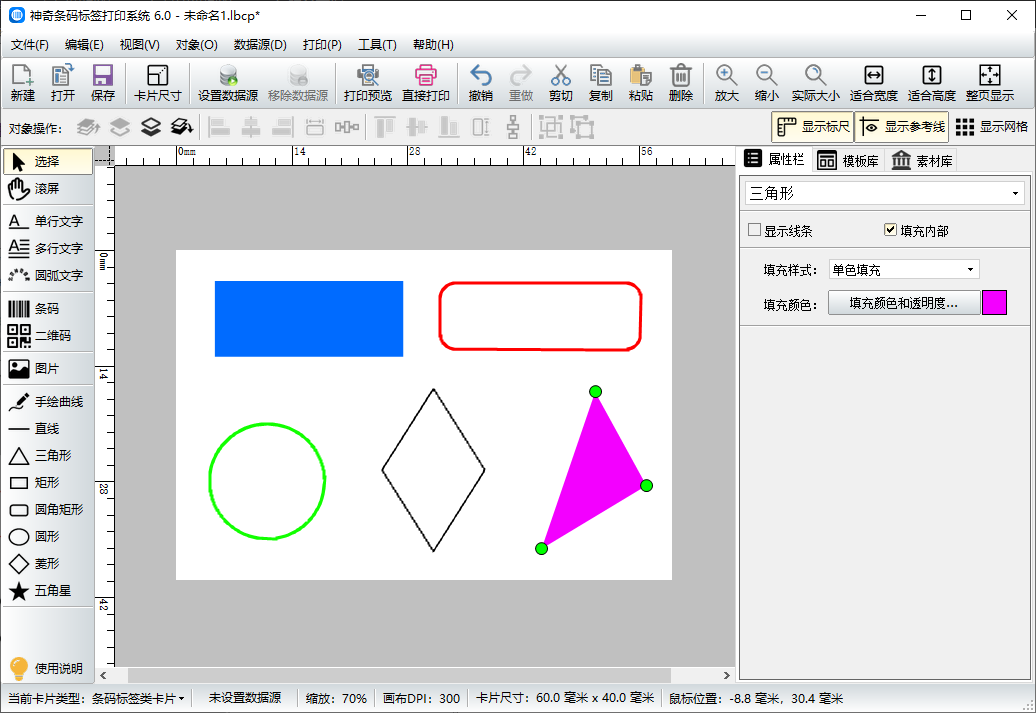Toggle 显示网格 grid display
The height and width of the screenshot is (713, 1036).
tap(990, 127)
